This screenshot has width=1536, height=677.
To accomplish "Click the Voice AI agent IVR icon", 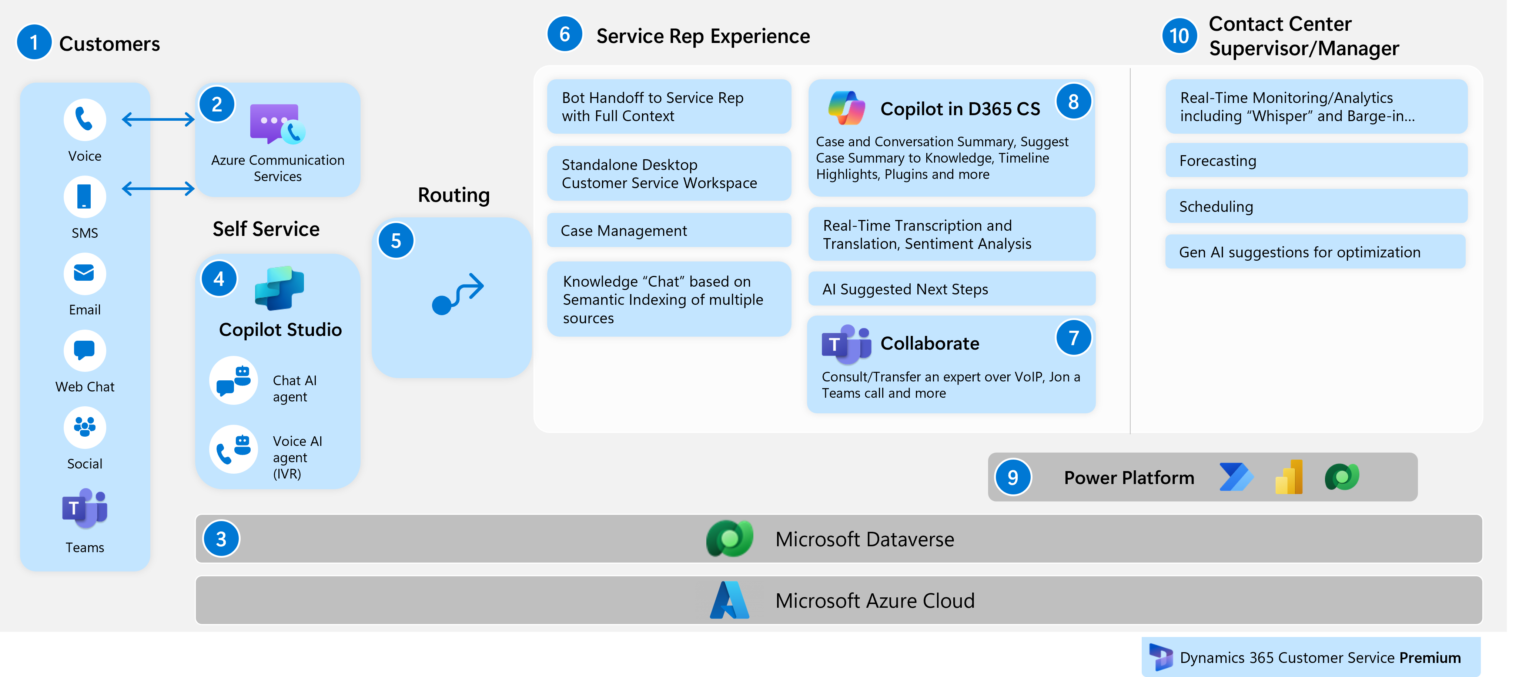I will pyautogui.click(x=232, y=450).
